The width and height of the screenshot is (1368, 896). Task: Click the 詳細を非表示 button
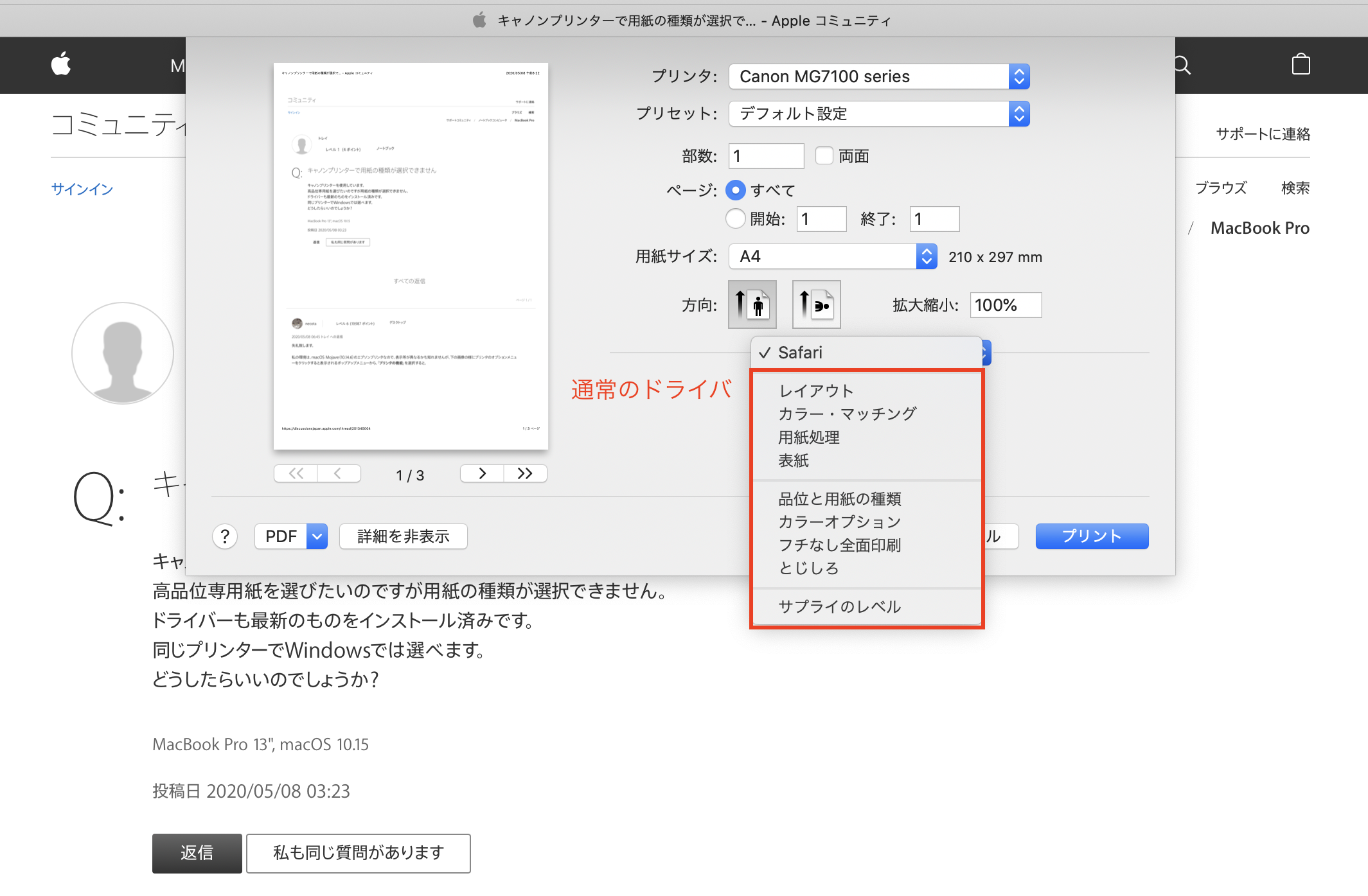tap(403, 536)
